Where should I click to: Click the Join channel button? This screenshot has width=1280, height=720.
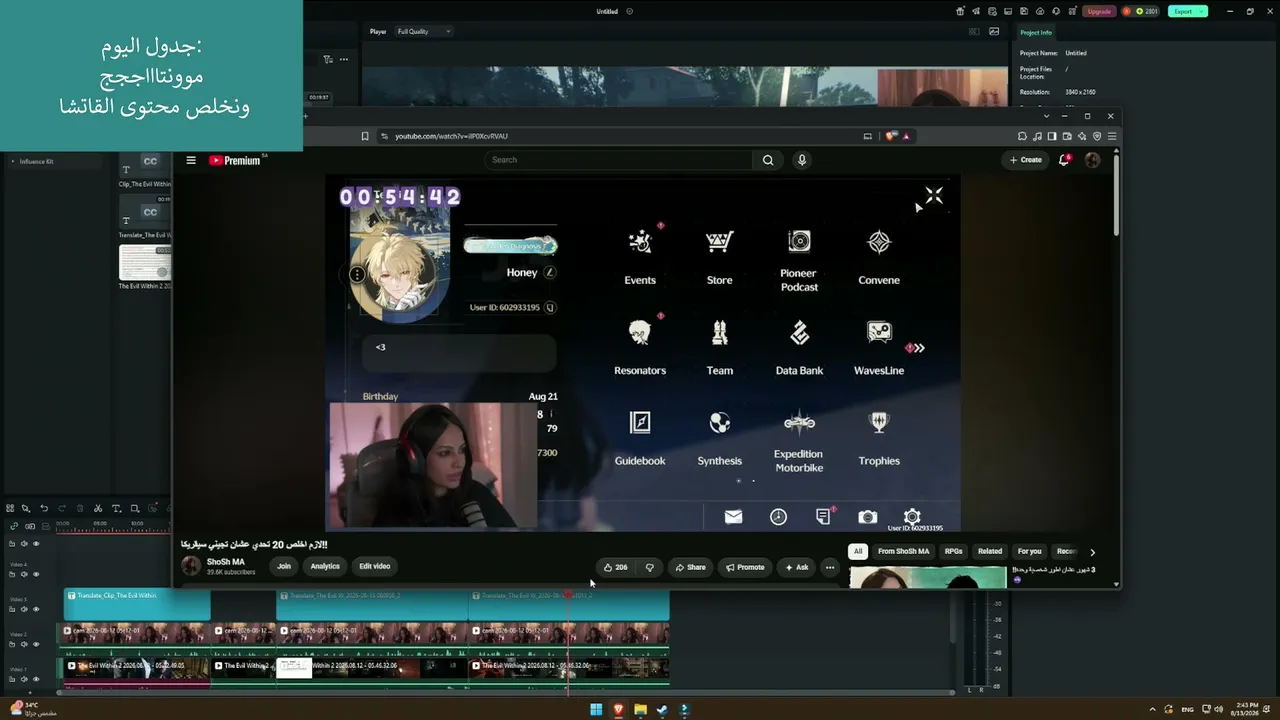tap(284, 566)
